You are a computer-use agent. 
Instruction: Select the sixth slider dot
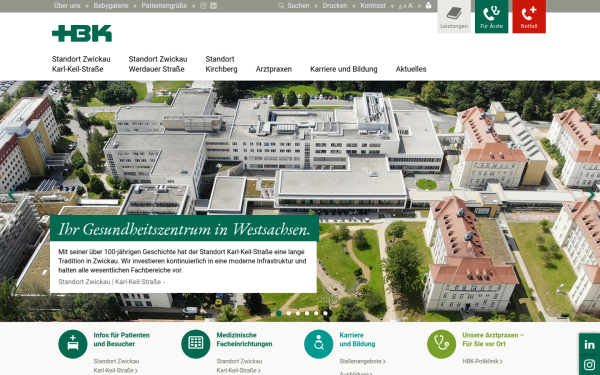(x=326, y=313)
